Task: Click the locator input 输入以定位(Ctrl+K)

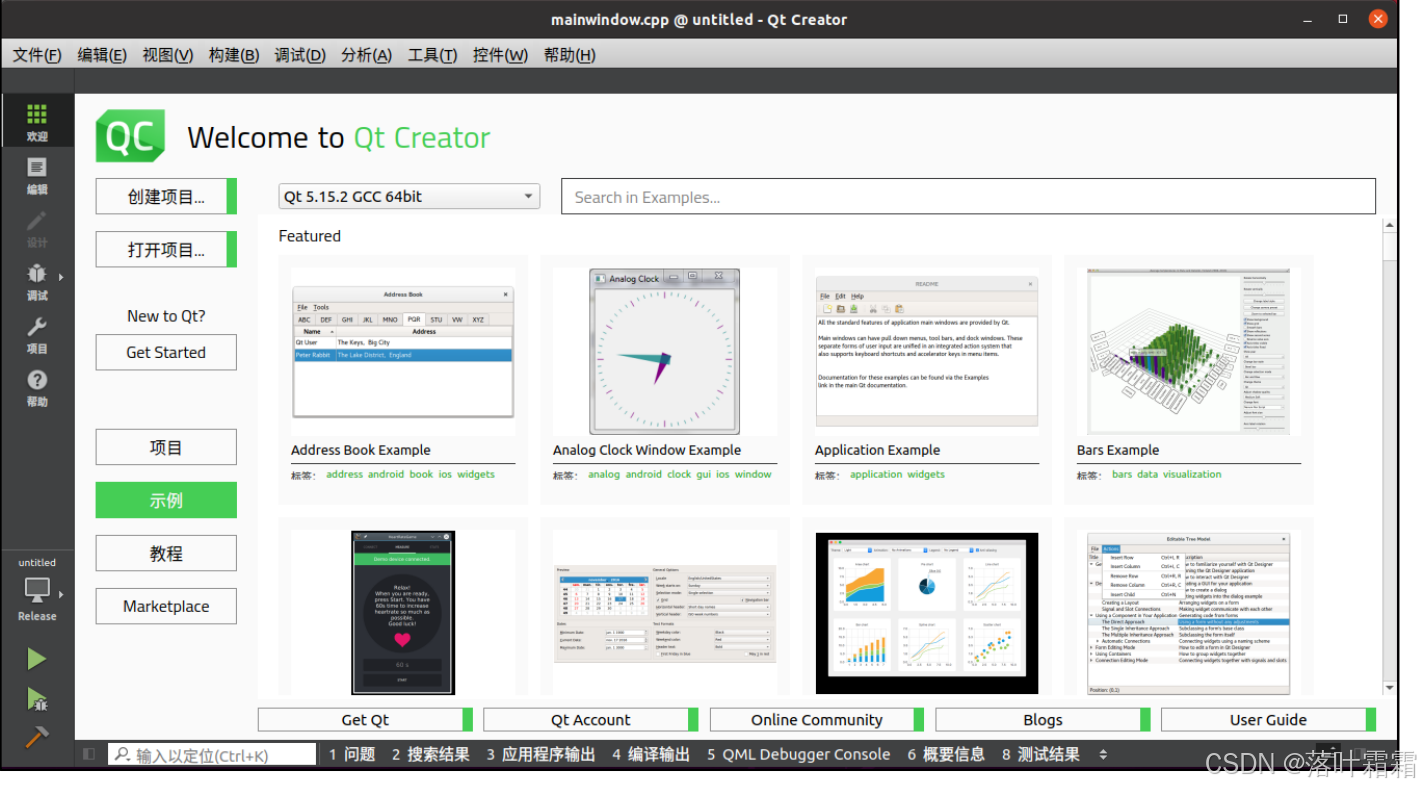Action: click(212, 755)
